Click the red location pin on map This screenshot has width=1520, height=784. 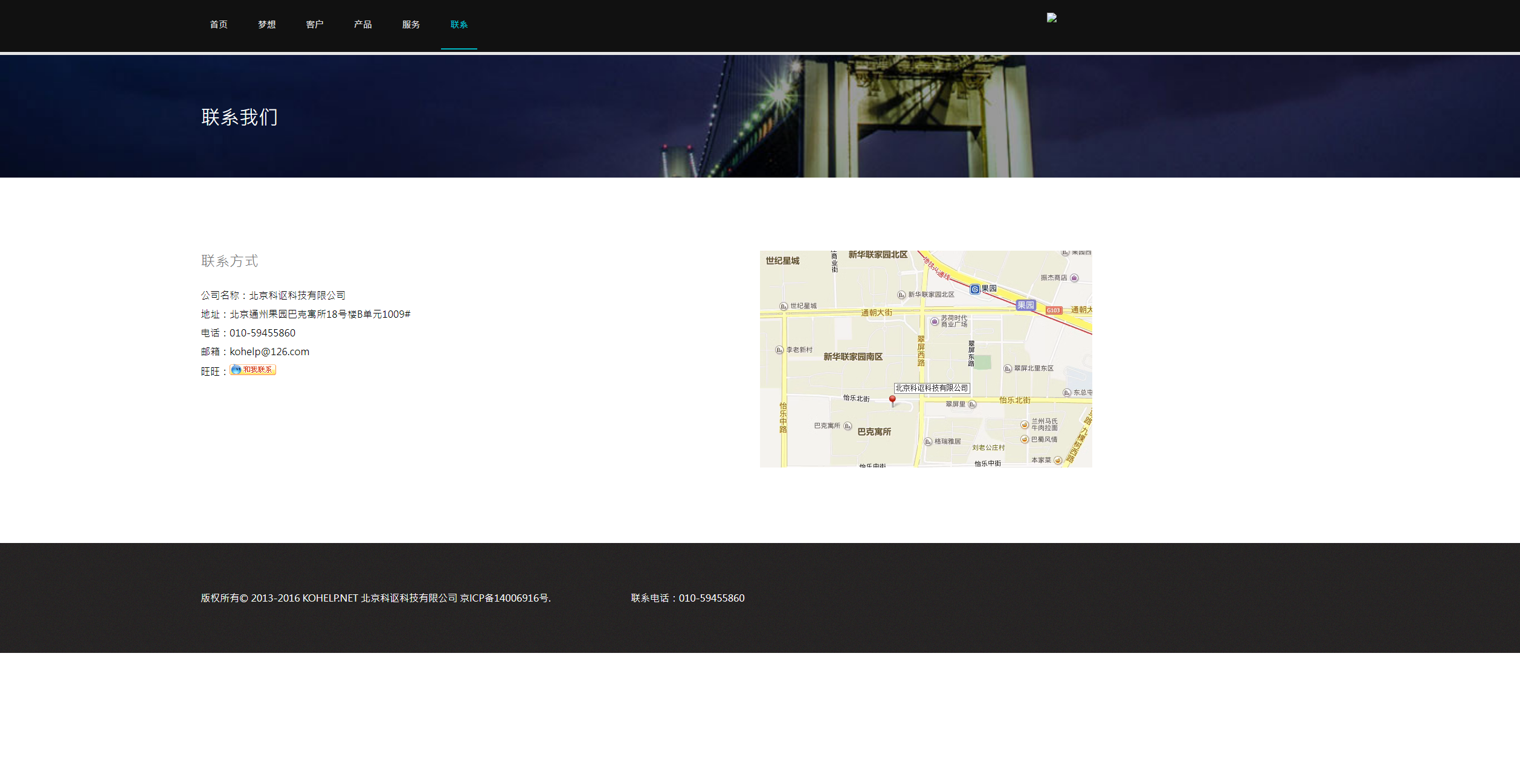[x=892, y=400]
